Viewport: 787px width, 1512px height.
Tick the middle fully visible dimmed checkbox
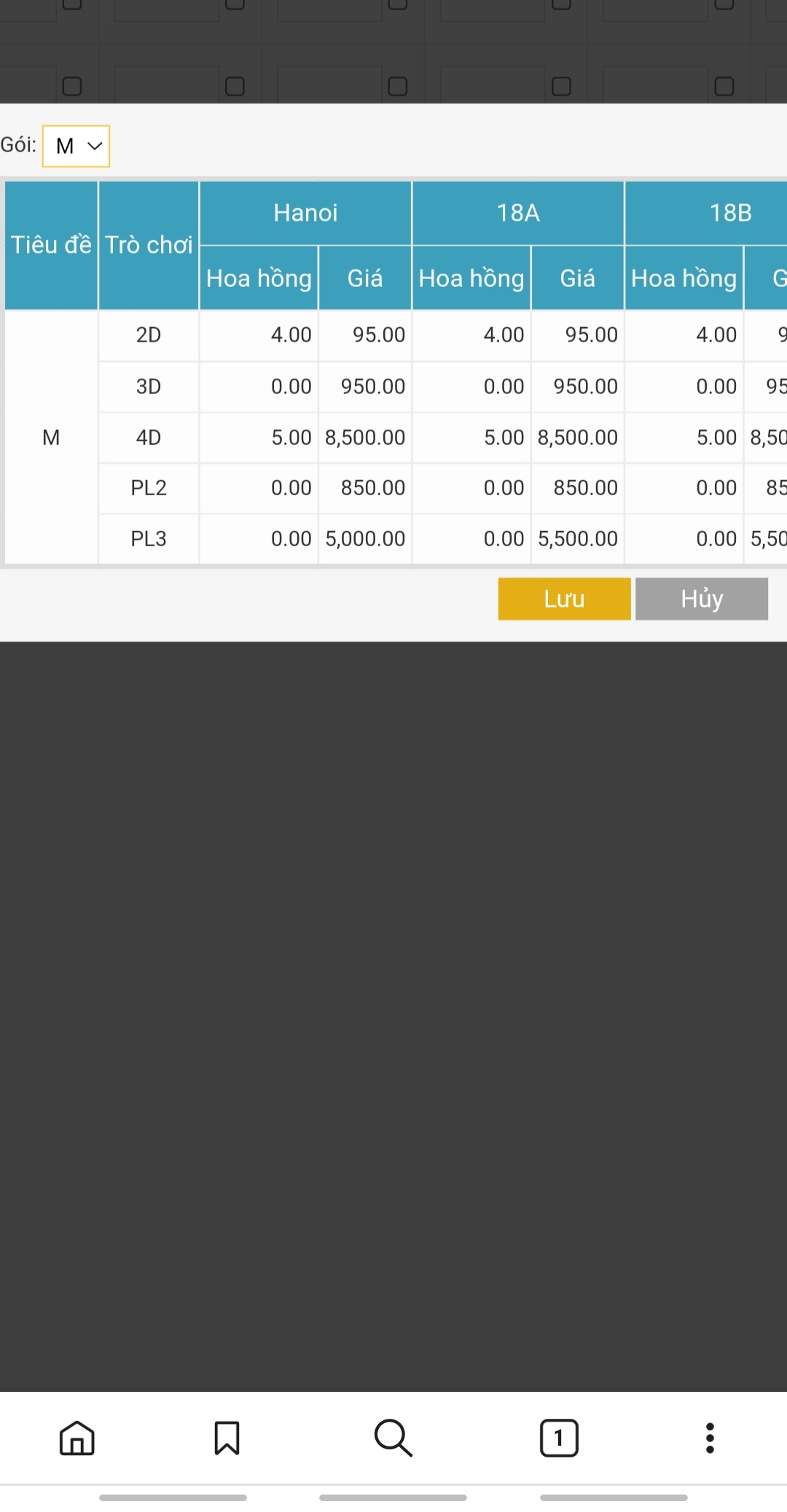tap(398, 87)
